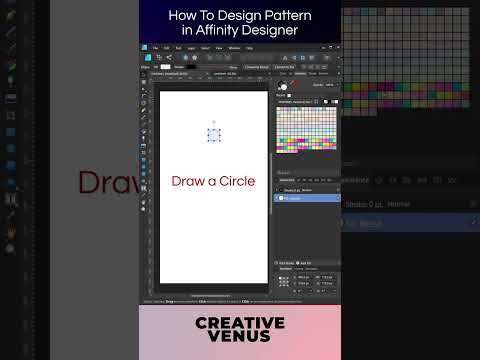This screenshot has width=480, height=360.
Task: Select the Pen tool in left toolbar
Action: coord(144,110)
